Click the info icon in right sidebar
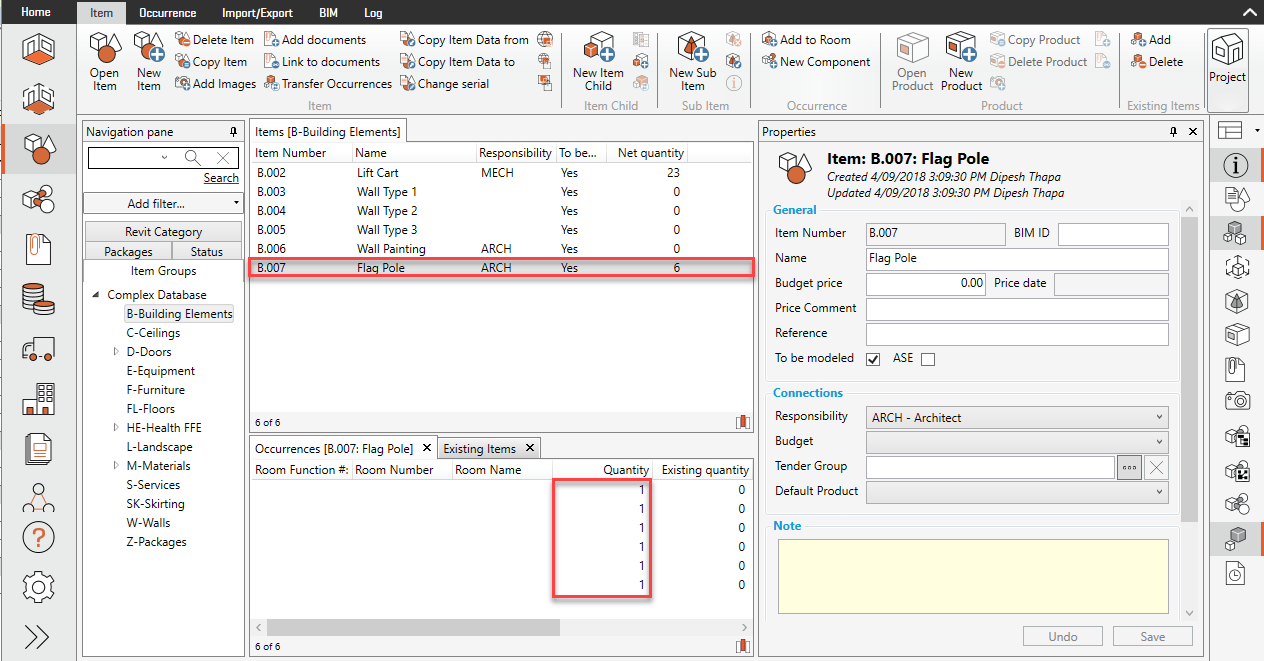The width and height of the screenshot is (1264, 661). coord(1236,165)
